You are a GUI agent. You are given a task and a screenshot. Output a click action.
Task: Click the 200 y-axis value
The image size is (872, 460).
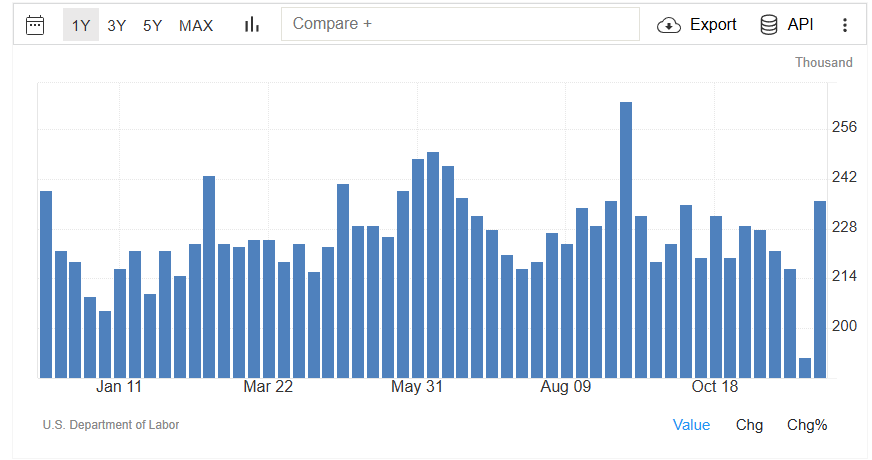click(844, 326)
